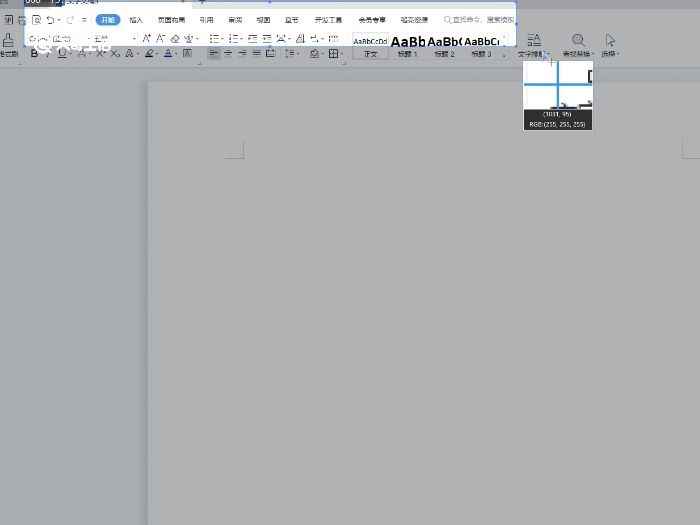The height and width of the screenshot is (525, 700).
Task: Open the 开发工具 tab
Action: (328, 20)
